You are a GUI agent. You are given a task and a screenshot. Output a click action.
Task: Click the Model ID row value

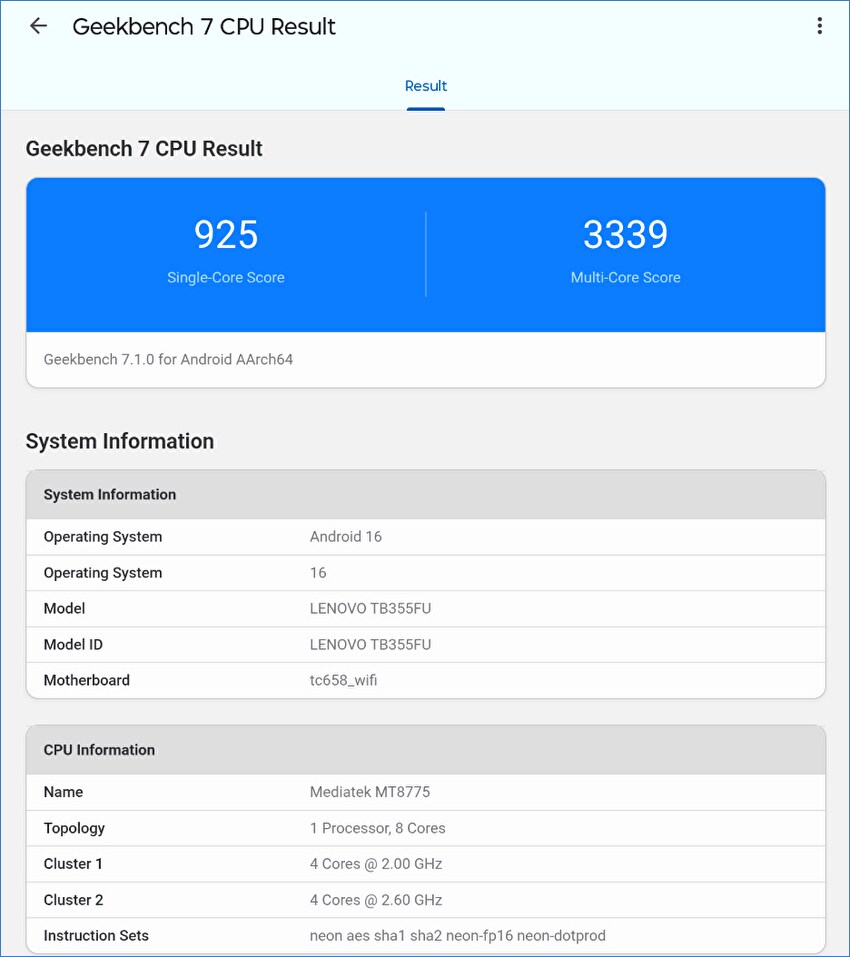[370, 645]
